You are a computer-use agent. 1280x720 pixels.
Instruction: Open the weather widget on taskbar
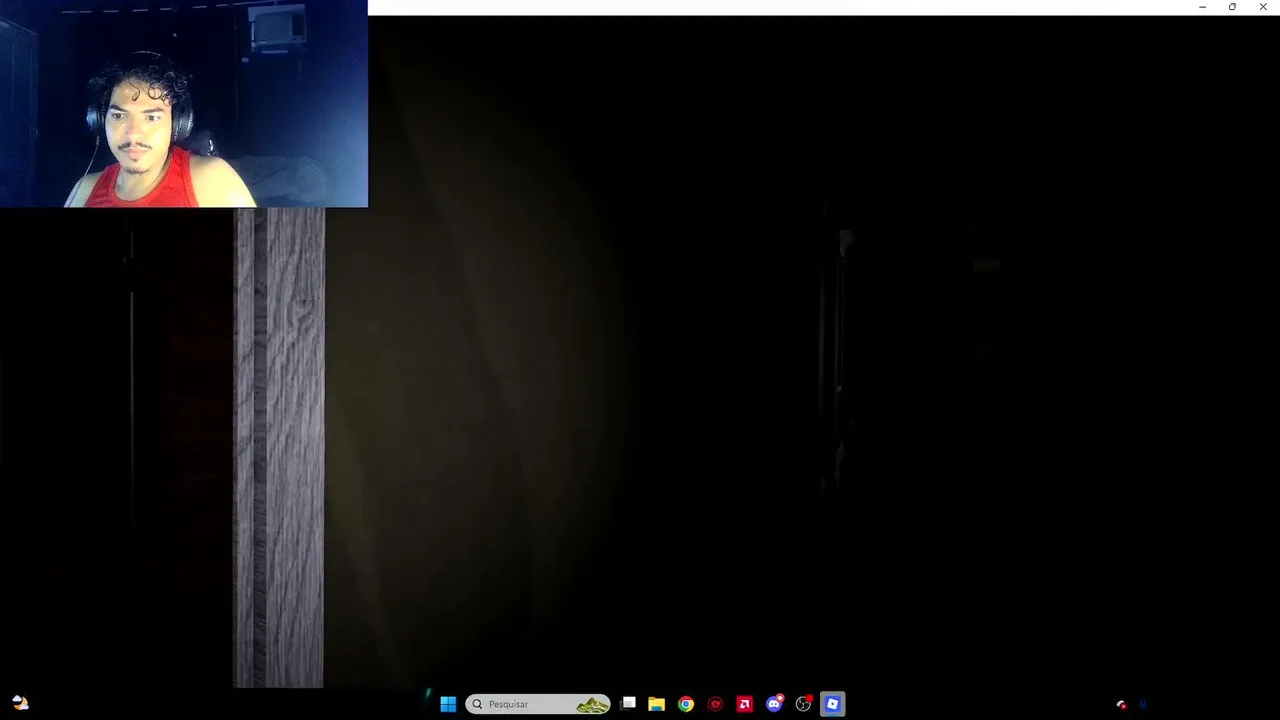coord(20,703)
